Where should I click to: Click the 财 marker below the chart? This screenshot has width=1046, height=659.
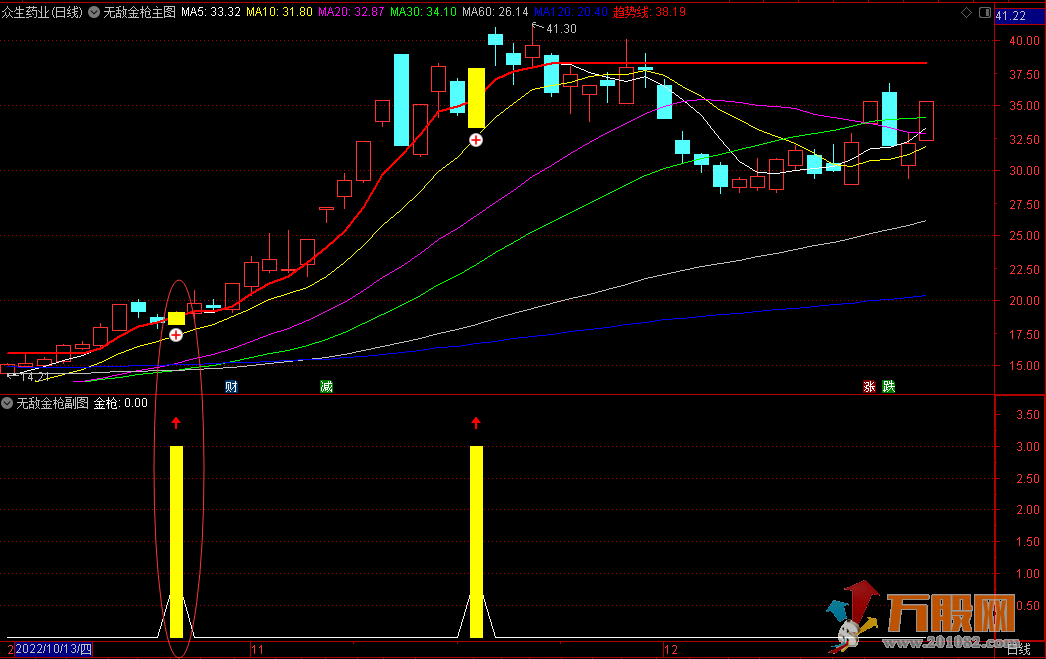pyautogui.click(x=231, y=386)
